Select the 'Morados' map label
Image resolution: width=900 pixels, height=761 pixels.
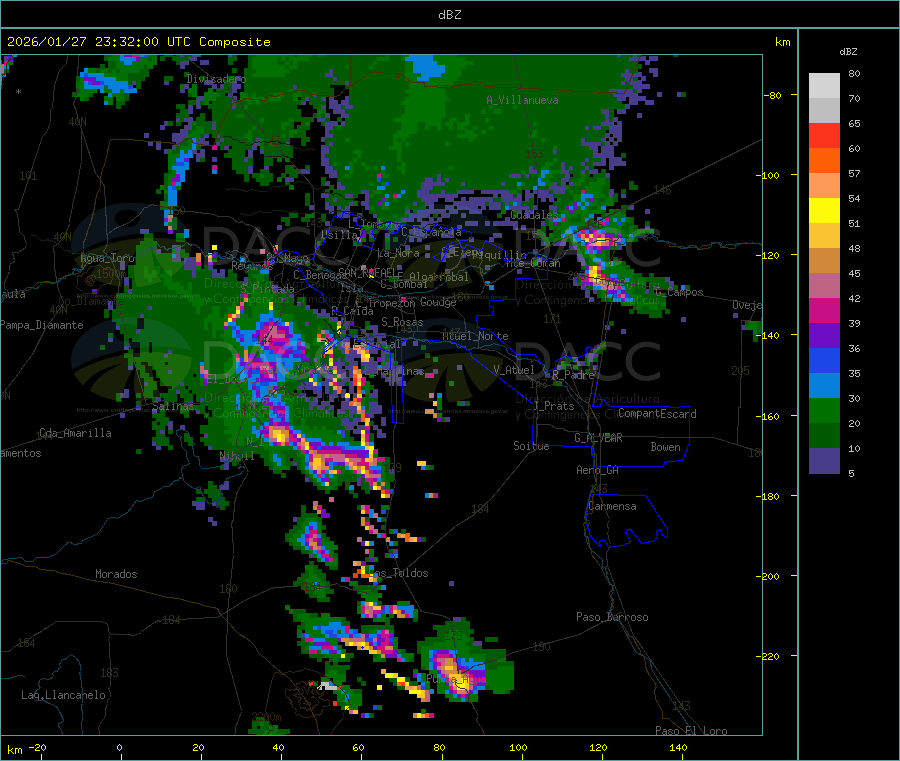(116, 574)
